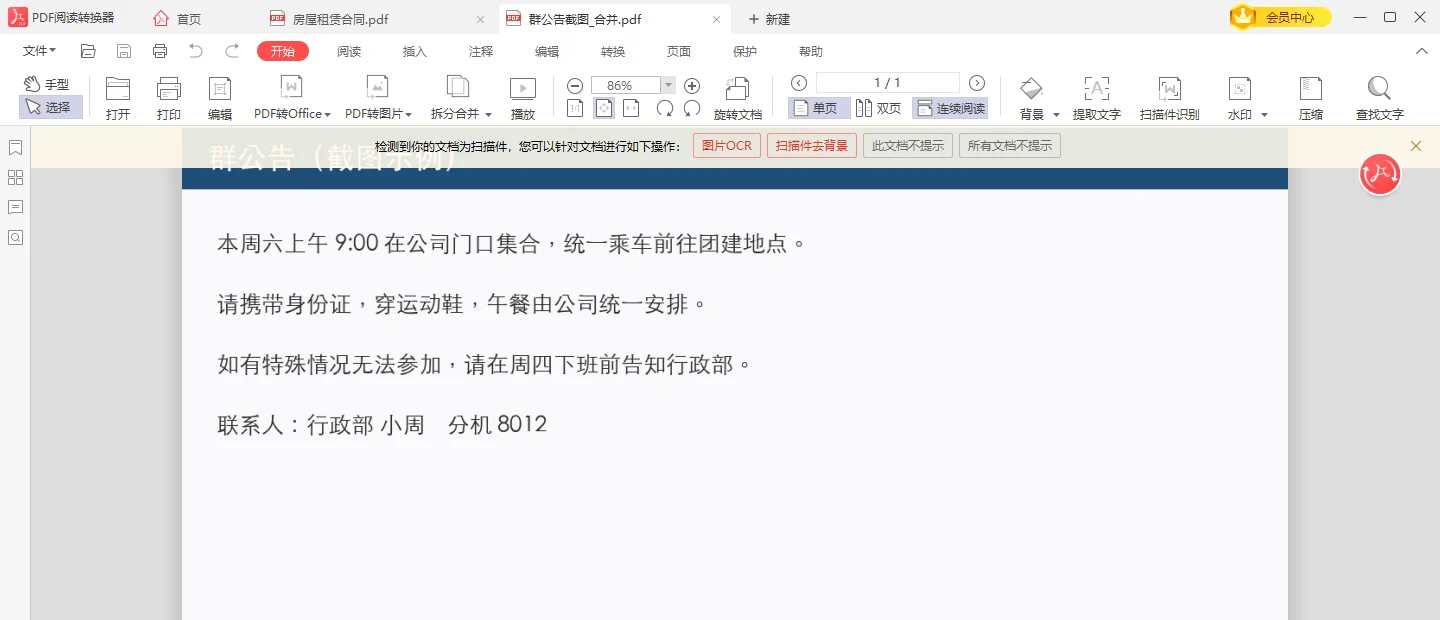Zoom in with the plus icon
The width and height of the screenshot is (1440, 620).
pyautogui.click(x=692, y=85)
